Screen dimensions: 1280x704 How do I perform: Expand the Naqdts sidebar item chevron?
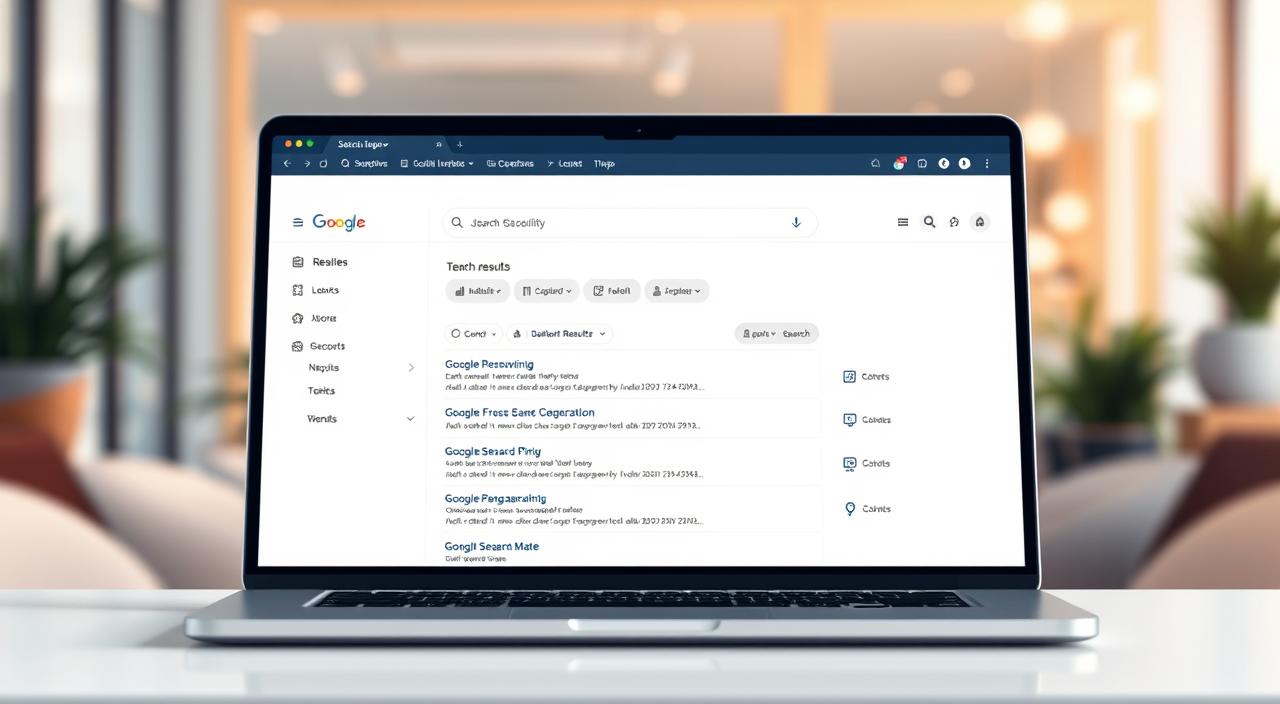pos(411,368)
